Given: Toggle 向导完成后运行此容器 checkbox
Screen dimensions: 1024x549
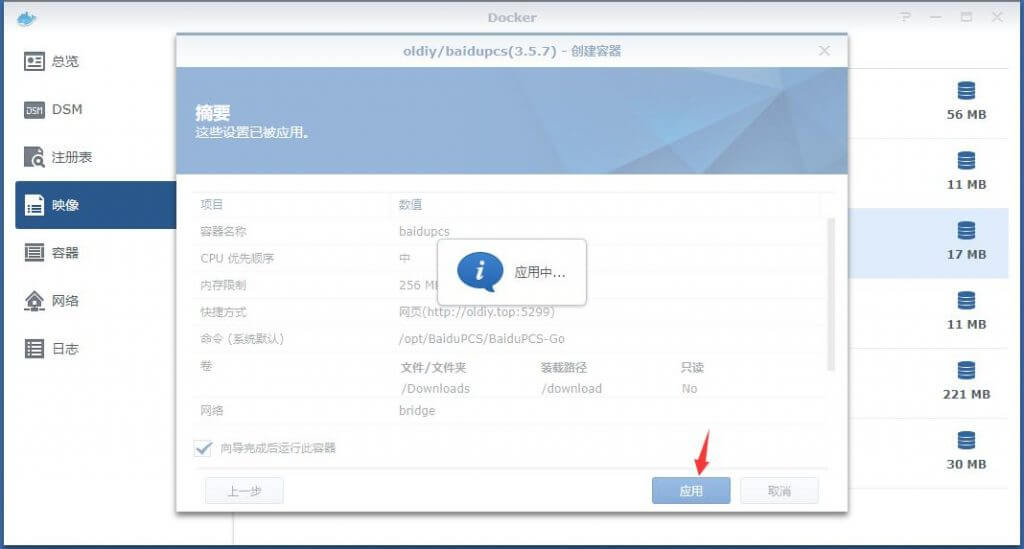Looking at the screenshot, I should pos(204,449).
